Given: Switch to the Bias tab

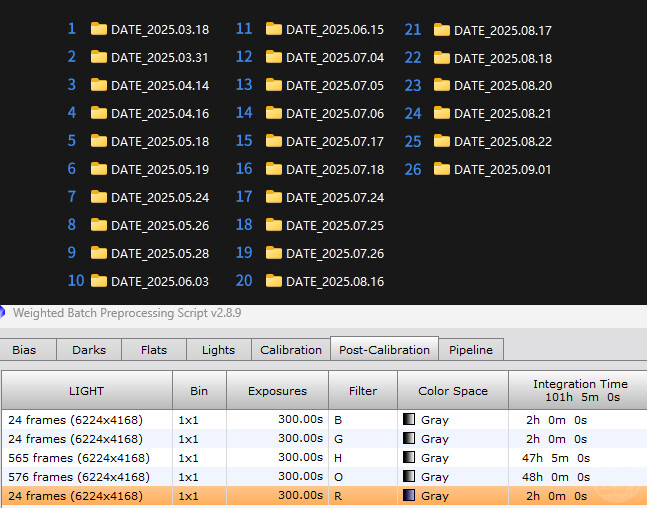Looking at the screenshot, I should pyautogui.click(x=24, y=350).
